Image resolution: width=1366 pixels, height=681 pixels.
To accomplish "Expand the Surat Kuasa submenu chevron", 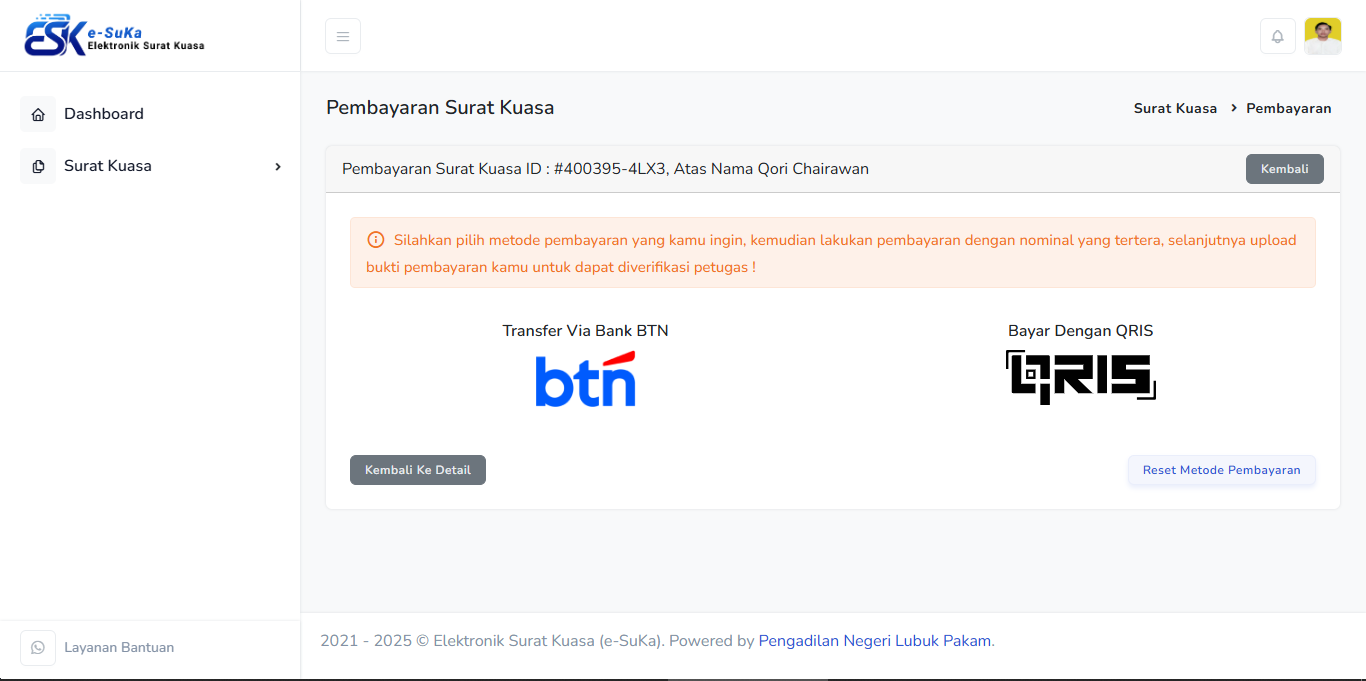I will (x=278, y=166).
